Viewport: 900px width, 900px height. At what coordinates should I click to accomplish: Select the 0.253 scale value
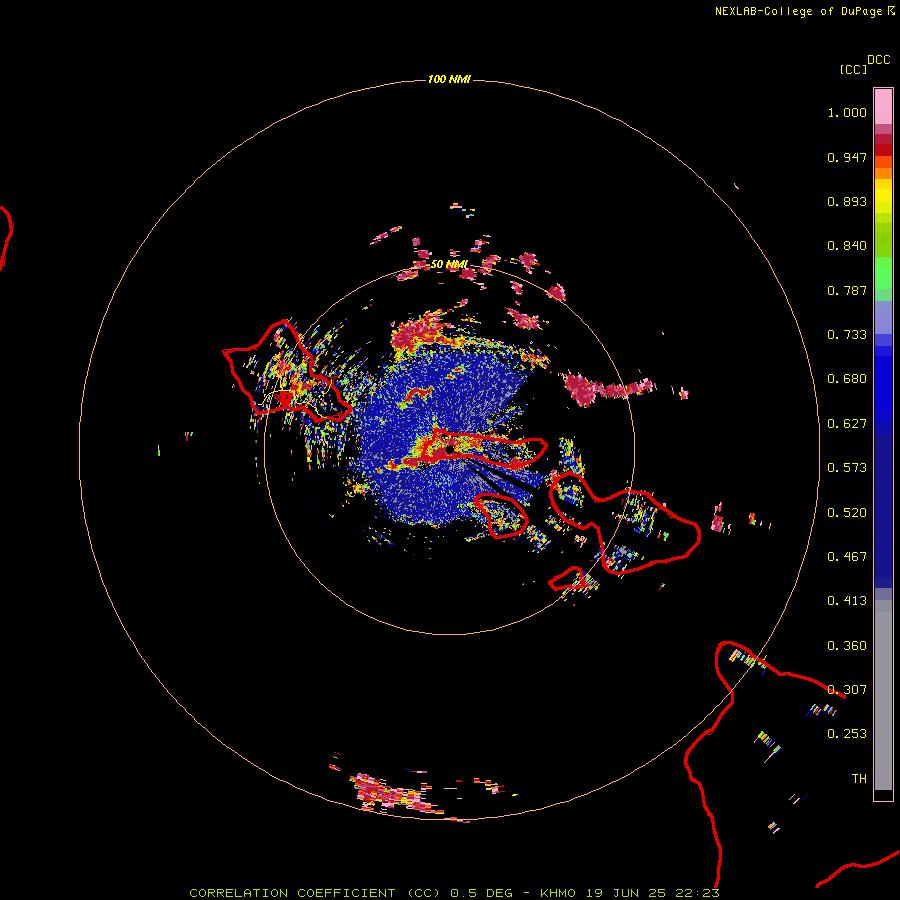pos(847,734)
